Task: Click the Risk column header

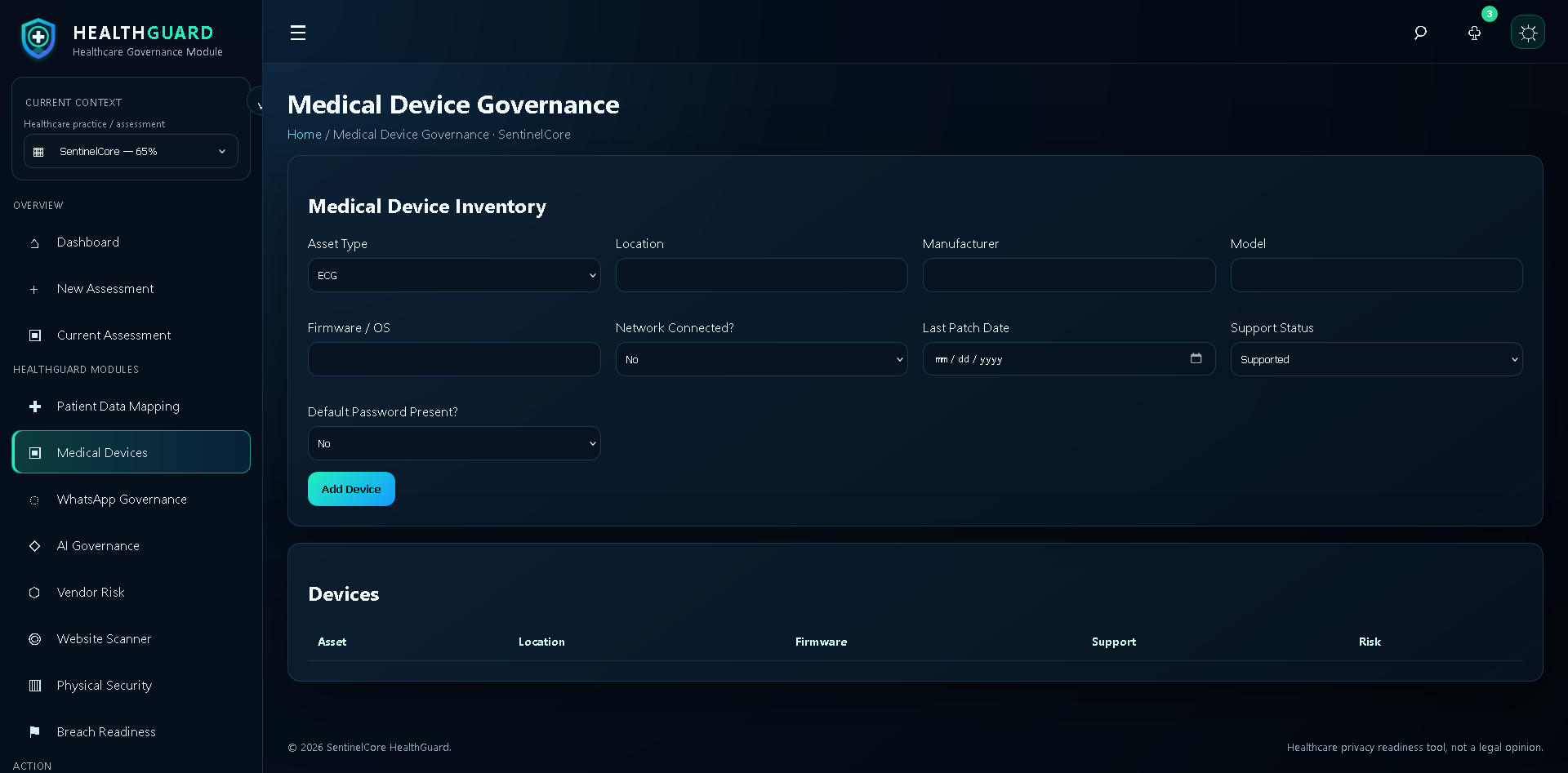Action: [1370, 642]
